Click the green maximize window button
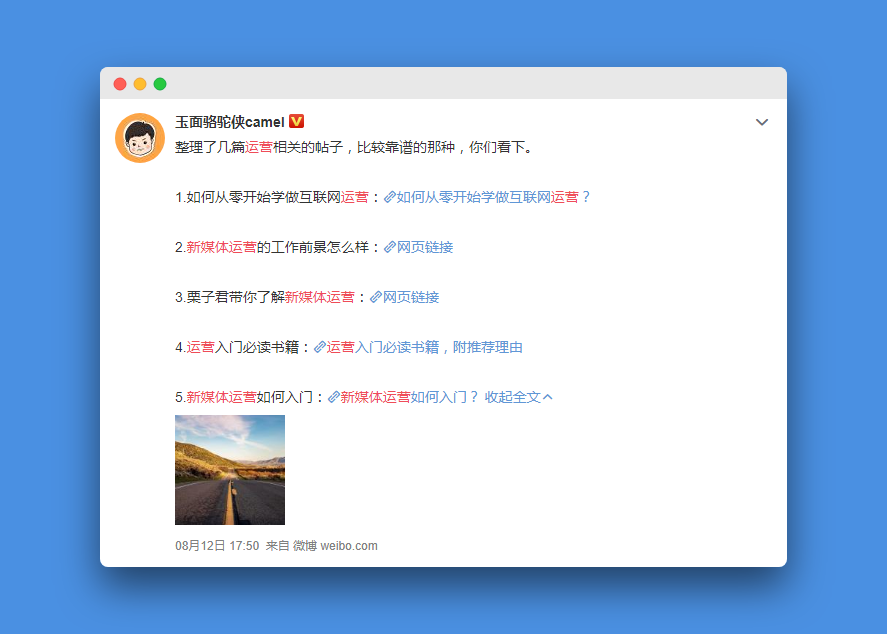887x634 pixels. tap(160, 84)
